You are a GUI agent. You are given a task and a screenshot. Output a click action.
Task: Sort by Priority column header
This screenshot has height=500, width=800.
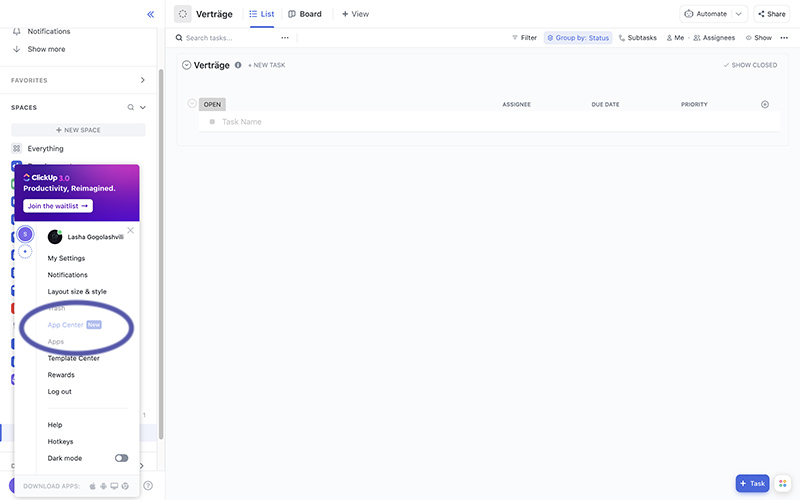point(694,105)
